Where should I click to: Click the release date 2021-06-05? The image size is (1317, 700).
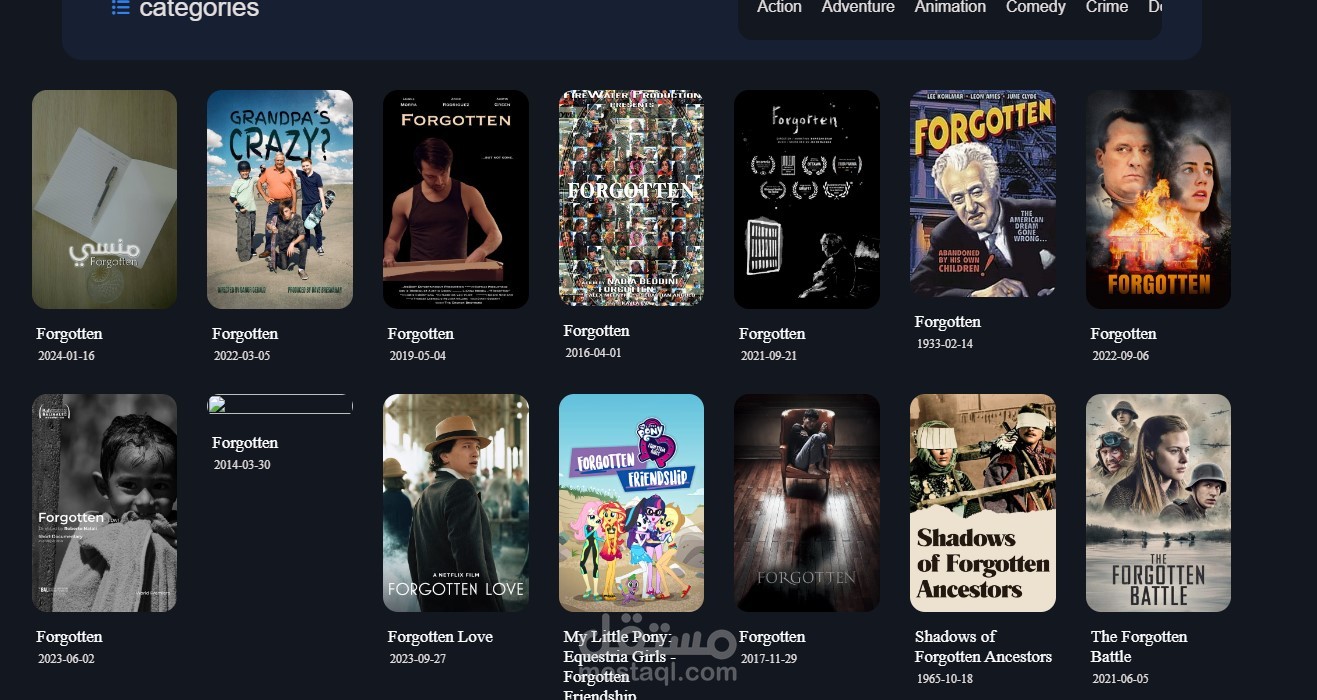[1120, 679]
